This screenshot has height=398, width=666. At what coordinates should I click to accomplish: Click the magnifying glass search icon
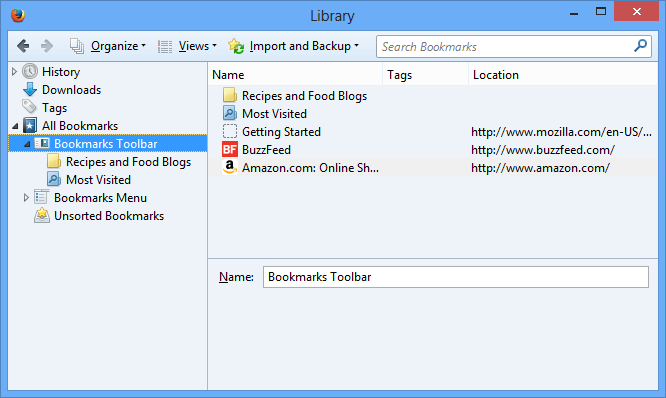pos(641,45)
